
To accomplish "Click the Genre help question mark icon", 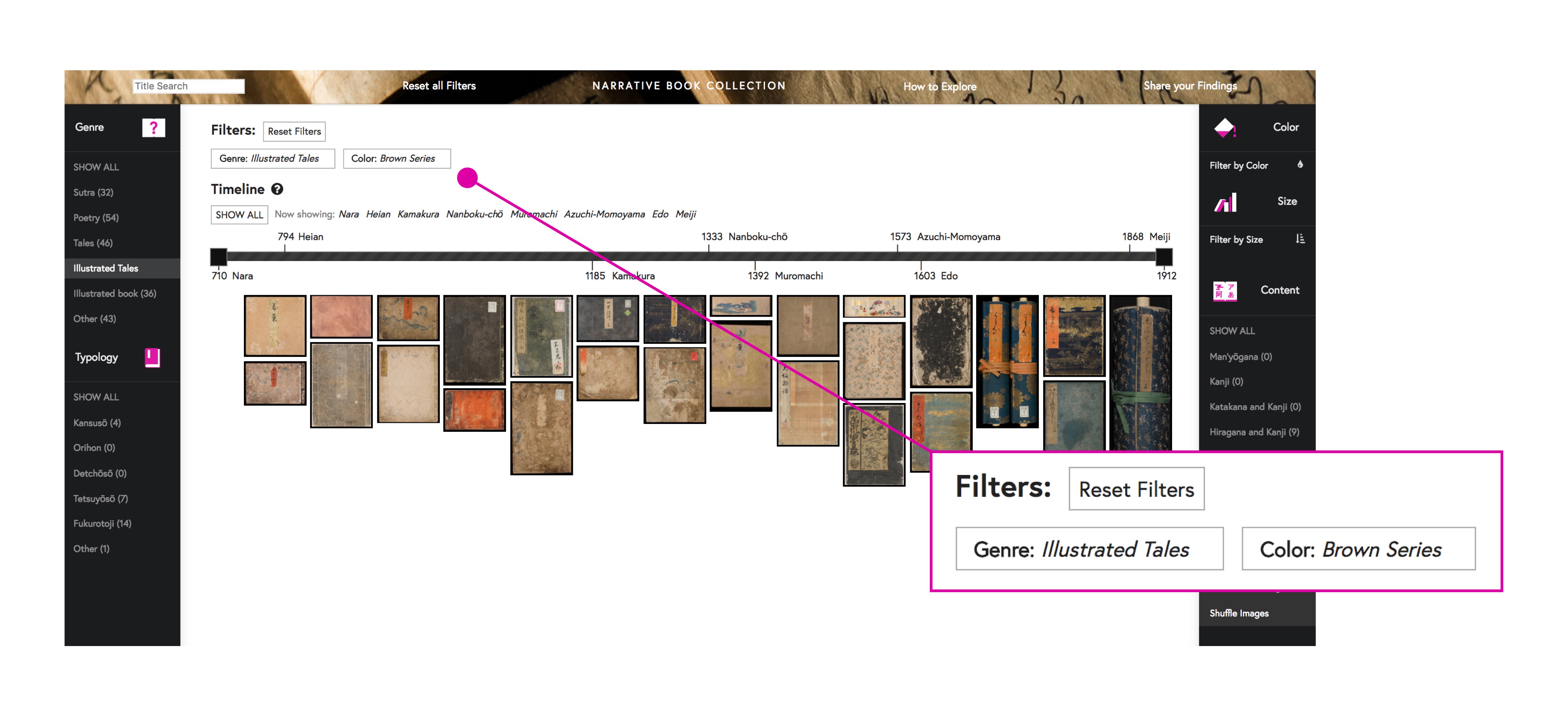I will 153,127.
